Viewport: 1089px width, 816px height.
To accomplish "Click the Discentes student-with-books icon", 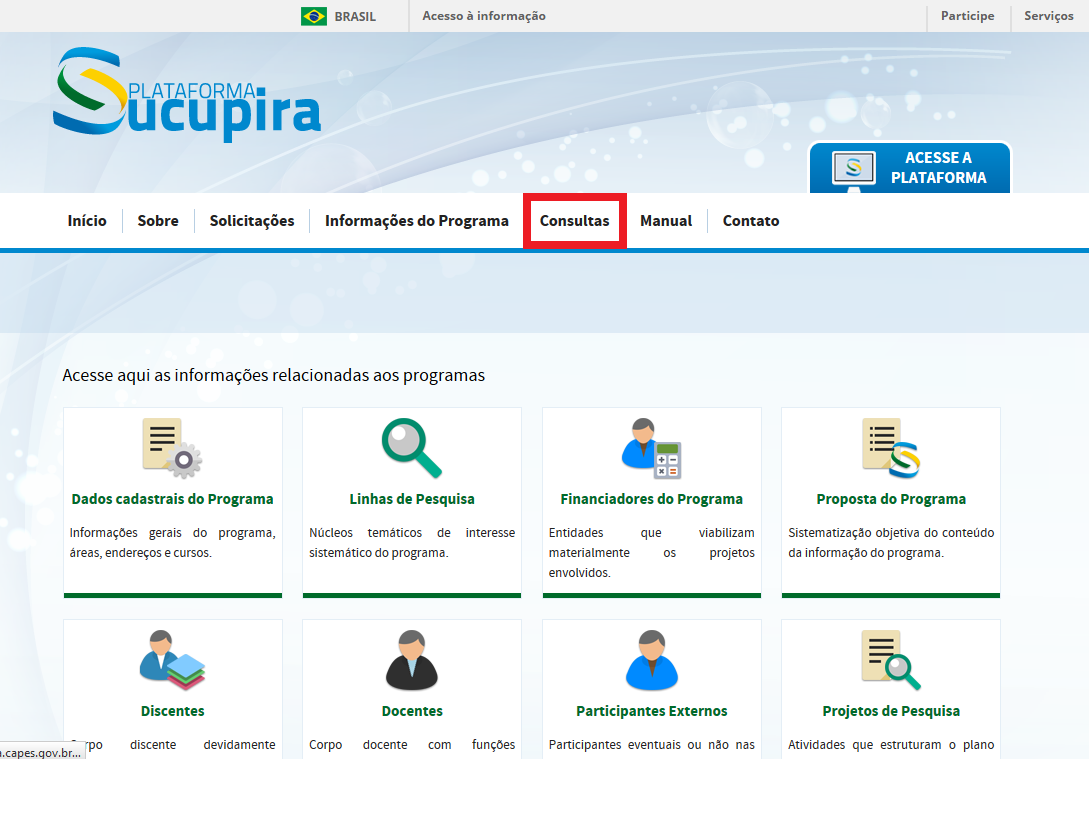I will click(172, 660).
